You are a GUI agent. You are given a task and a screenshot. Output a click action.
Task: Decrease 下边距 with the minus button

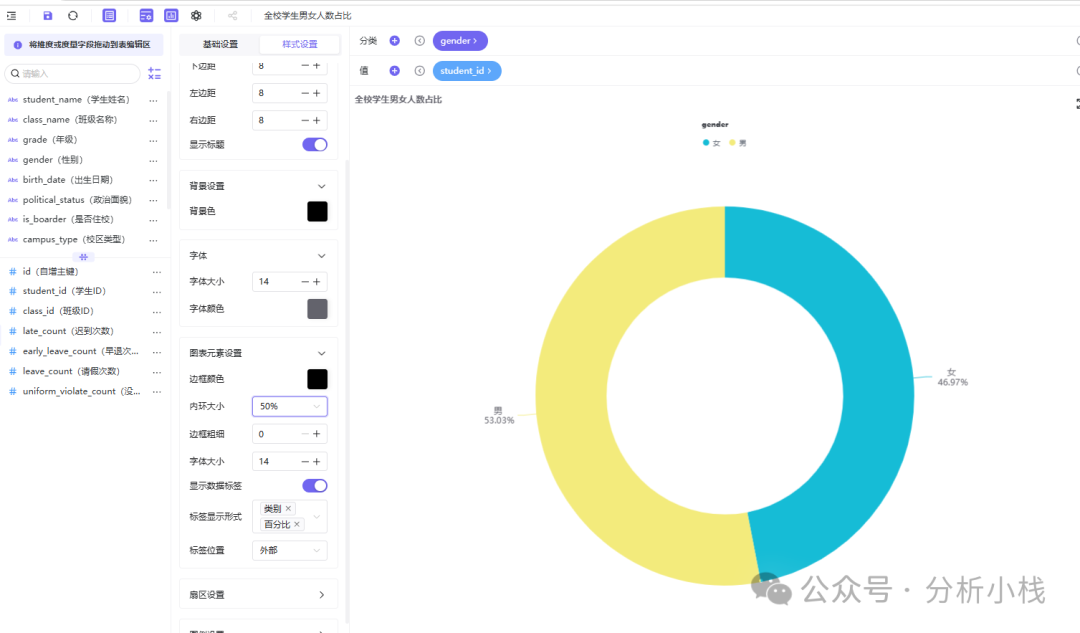click(304, 65)
